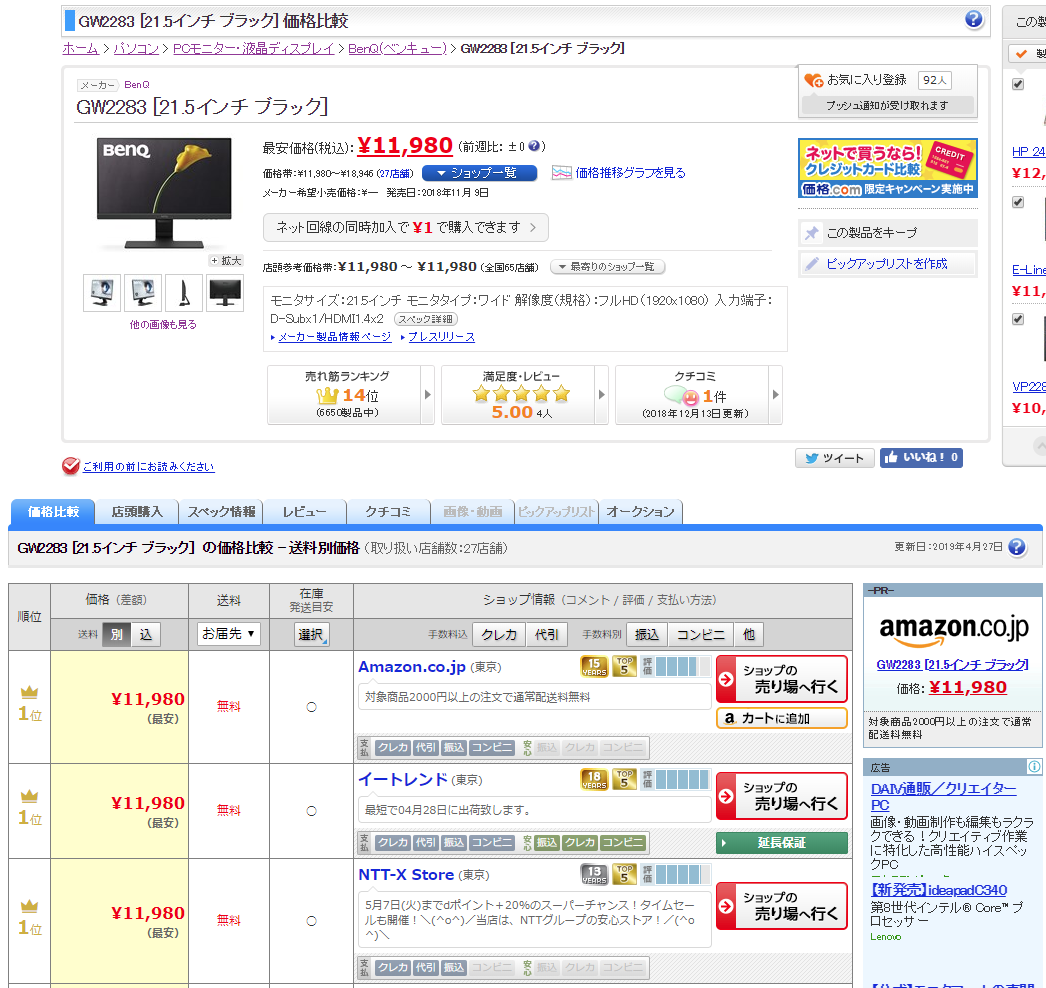Select the 価格比較 tab
The height and width of the screenshot is (988, 1046).
53,512
